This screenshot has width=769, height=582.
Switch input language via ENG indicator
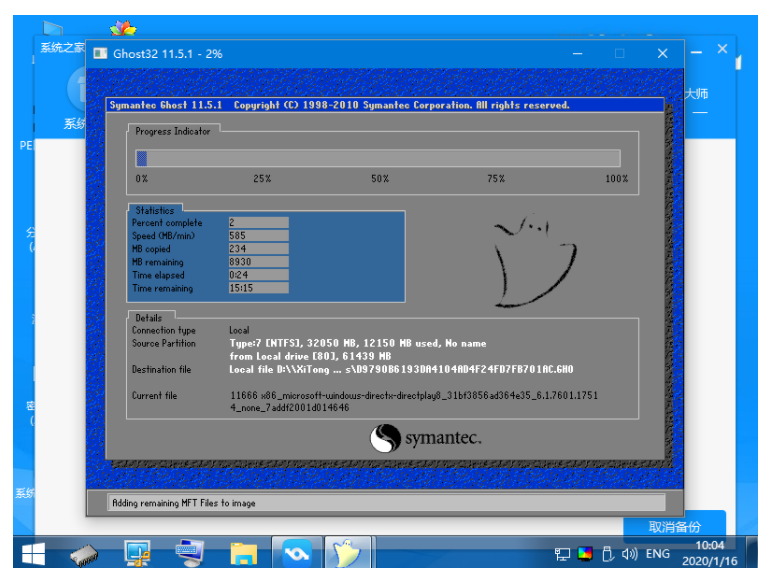tap(657, 553)
